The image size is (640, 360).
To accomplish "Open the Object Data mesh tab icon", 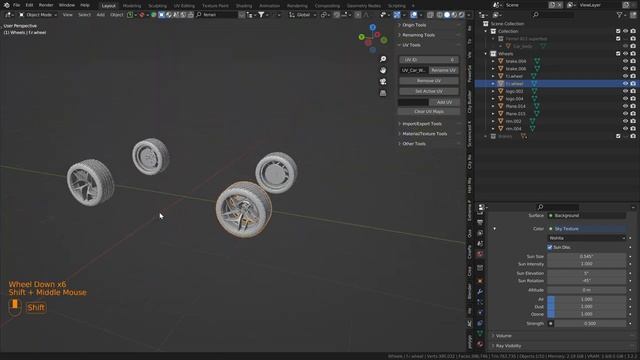I will (480, 333).
